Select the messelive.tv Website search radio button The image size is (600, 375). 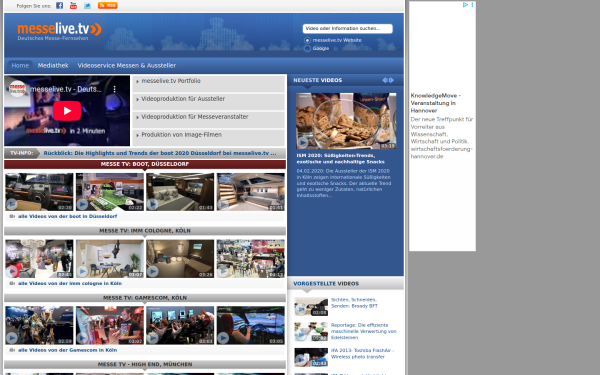click(x=307, y=40)
